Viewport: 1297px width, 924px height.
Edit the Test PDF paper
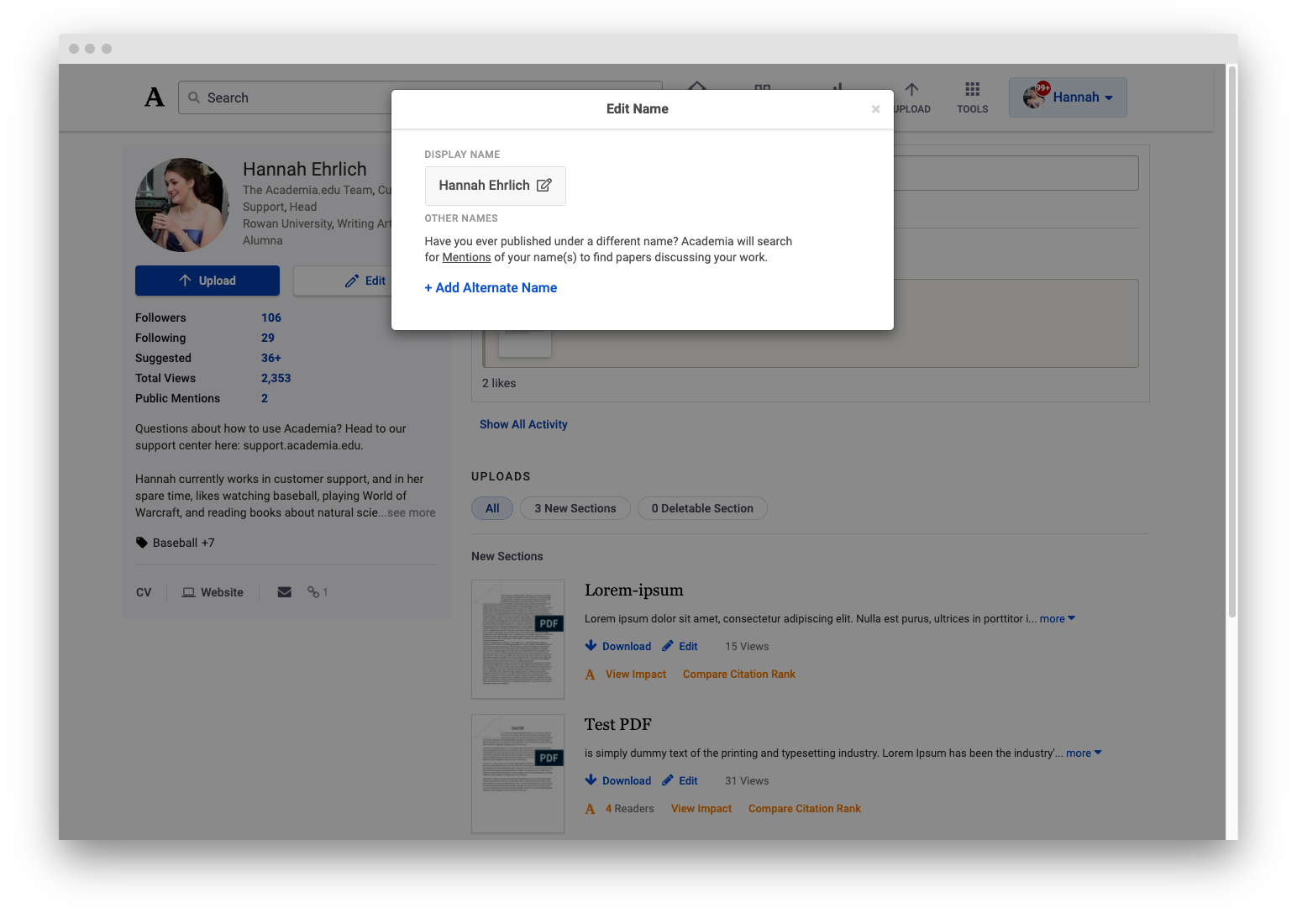click(680, 780)
